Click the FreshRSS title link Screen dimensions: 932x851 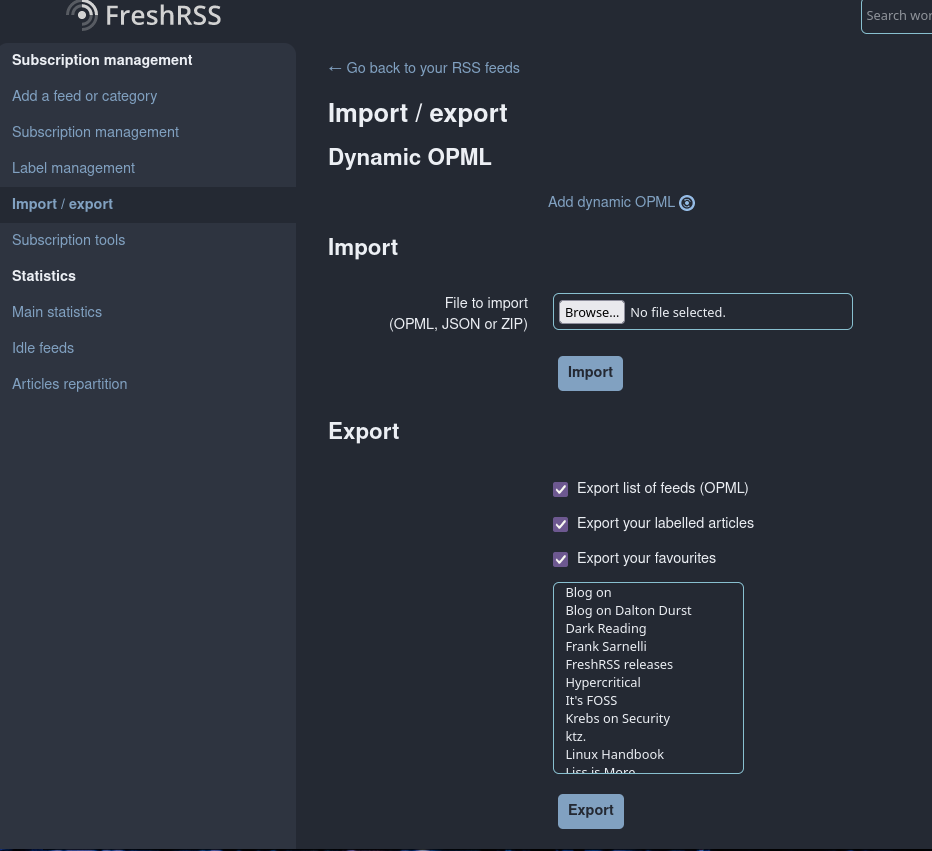tap(163, 15)
